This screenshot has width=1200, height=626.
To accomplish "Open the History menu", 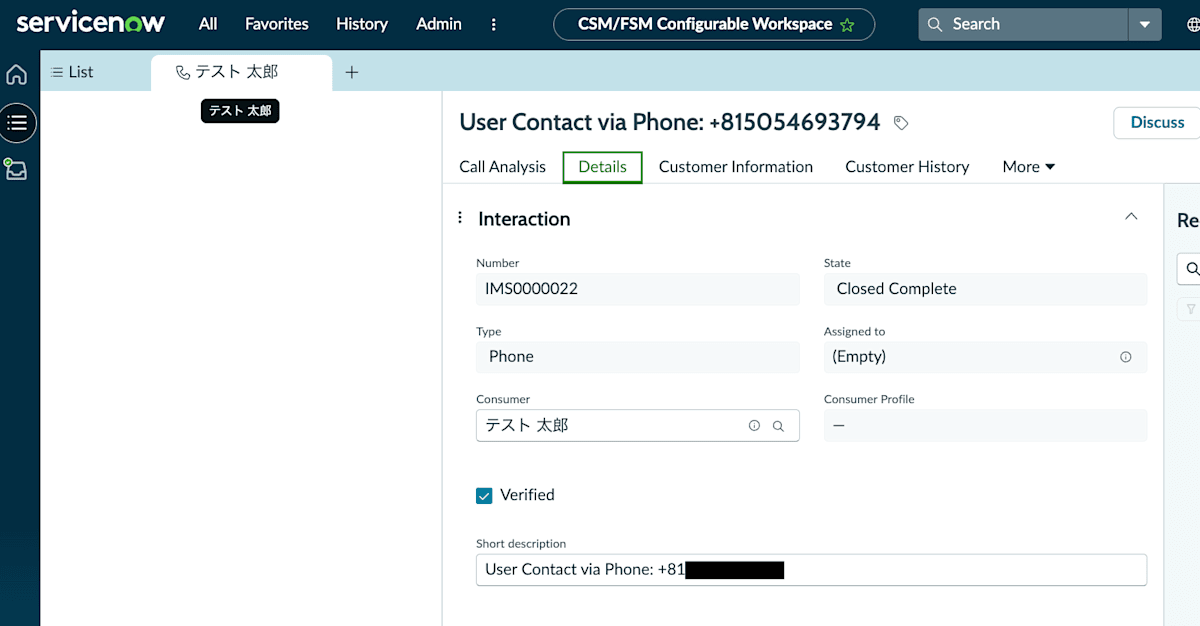I will pos(362,24).
